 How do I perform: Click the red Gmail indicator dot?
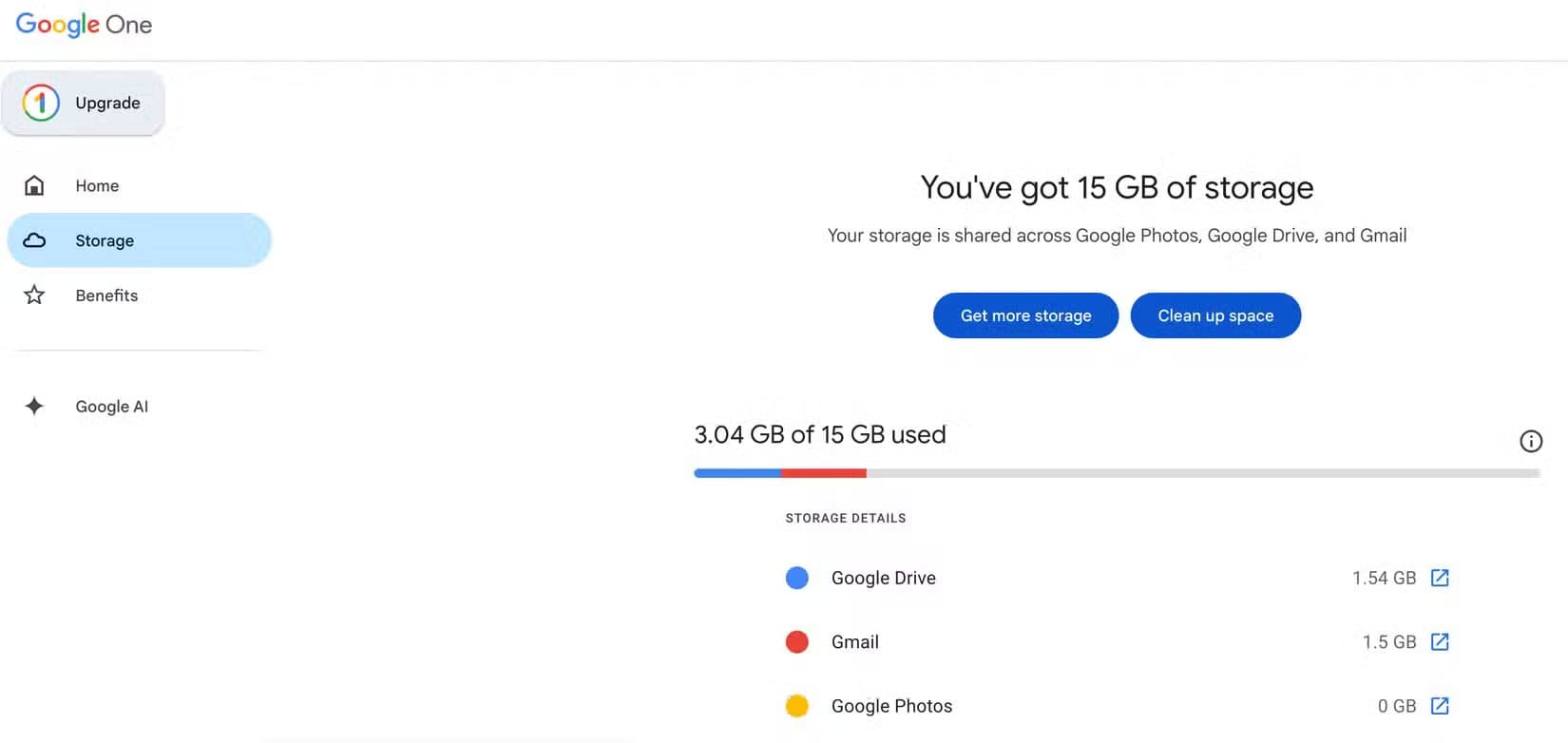[x=797, y=641]
